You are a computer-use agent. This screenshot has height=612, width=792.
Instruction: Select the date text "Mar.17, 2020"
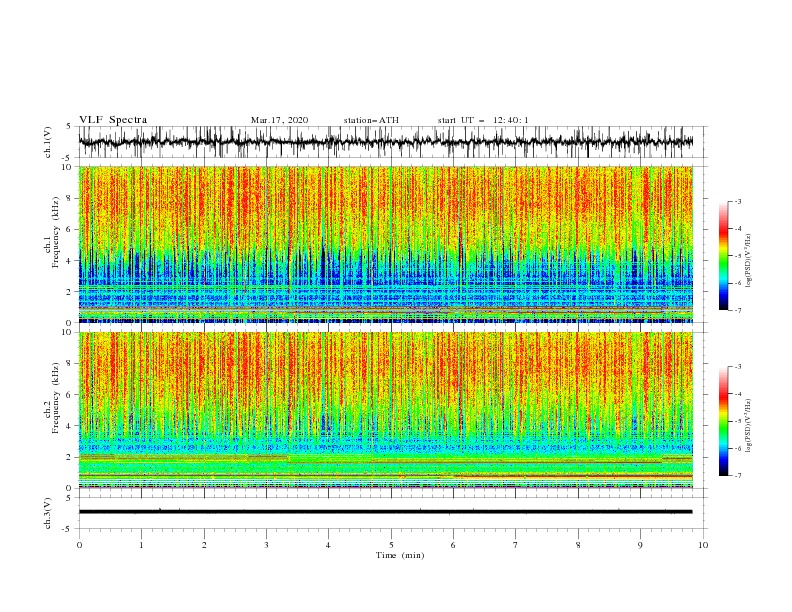pyautogui.click(x=279, y=120)
